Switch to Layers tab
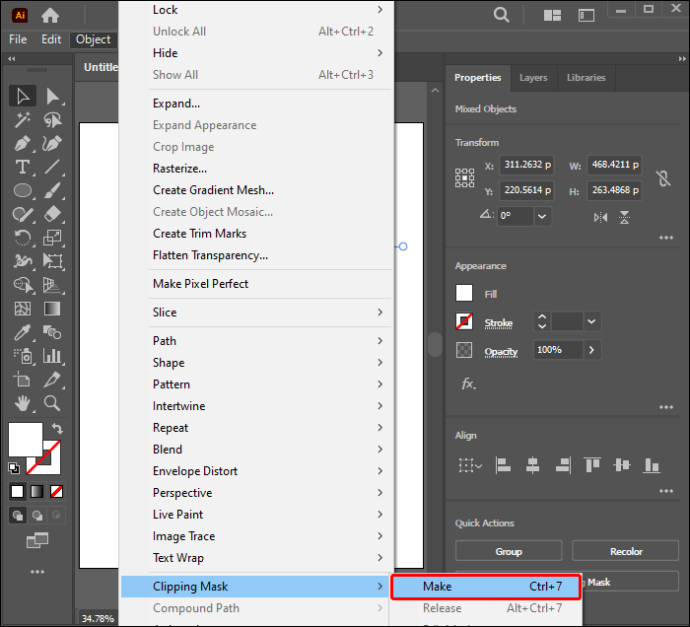This screenshot has width=690, height=627. [533, 78]
